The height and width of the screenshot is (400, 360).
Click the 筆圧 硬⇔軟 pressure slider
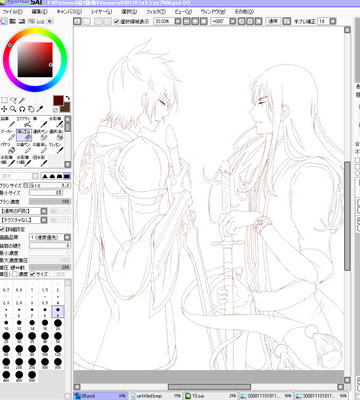click(50, 267)
